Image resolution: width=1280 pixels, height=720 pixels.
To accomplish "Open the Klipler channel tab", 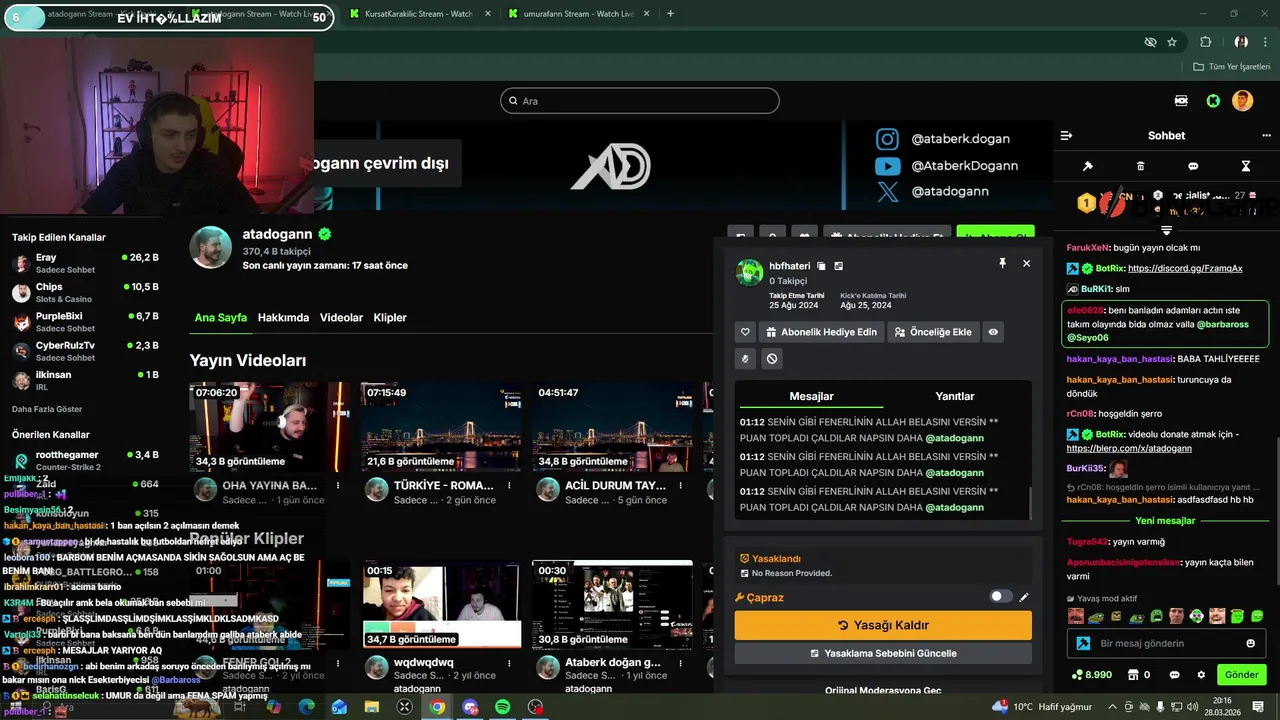I will pyautogui.click(x=390, y=317).
